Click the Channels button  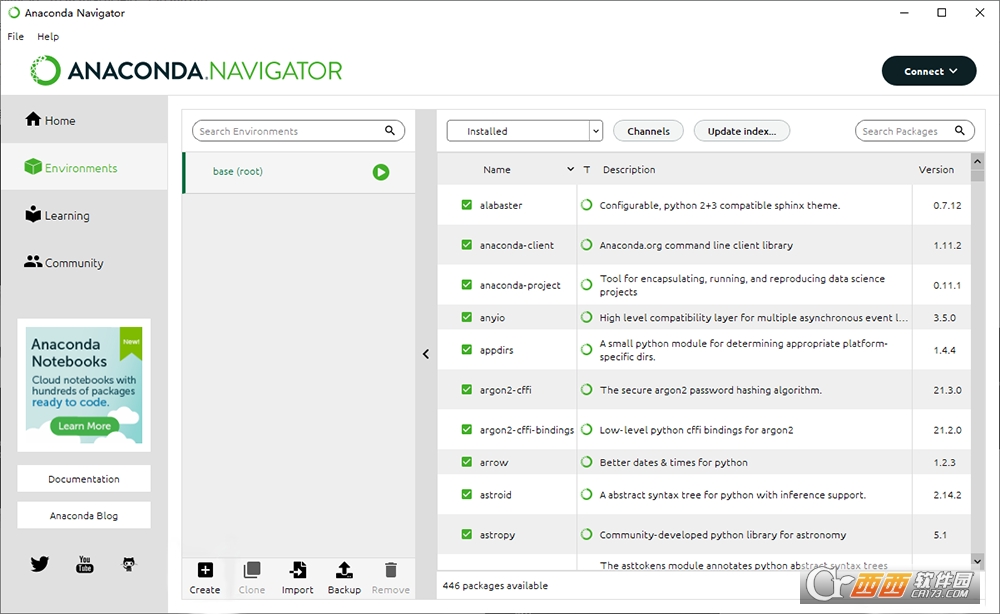(648, 131)
